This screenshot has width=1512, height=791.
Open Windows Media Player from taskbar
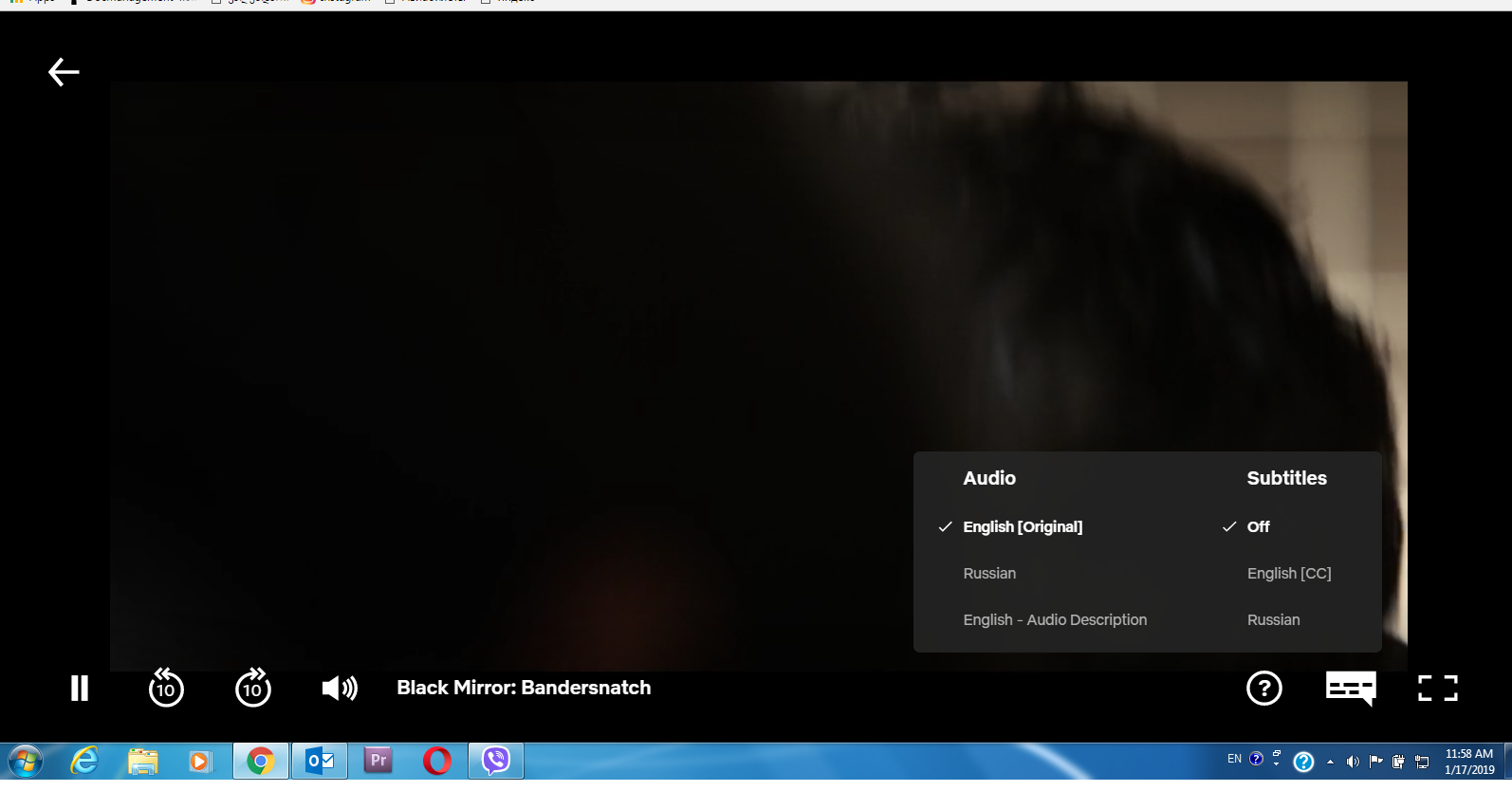coord(200,762)
